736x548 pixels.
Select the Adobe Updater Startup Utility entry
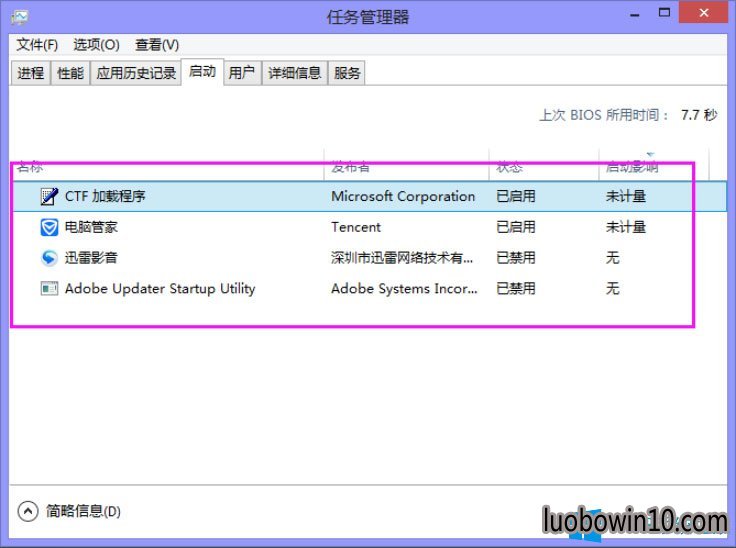tap(160, 288)
